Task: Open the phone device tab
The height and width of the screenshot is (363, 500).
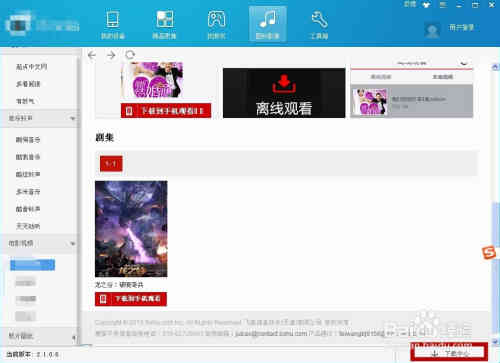Action: point(113,24)
